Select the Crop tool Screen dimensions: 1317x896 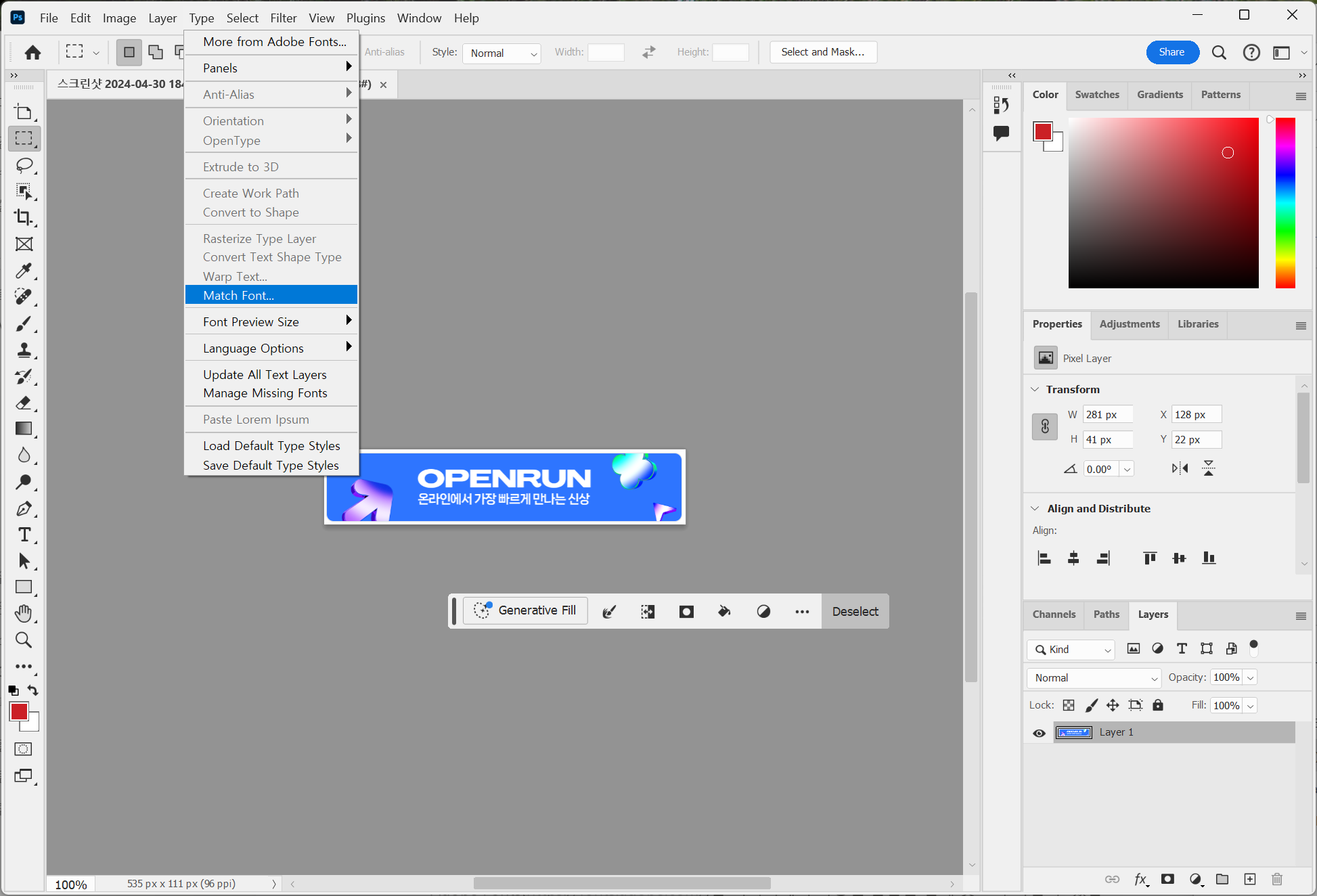[24, 218]
